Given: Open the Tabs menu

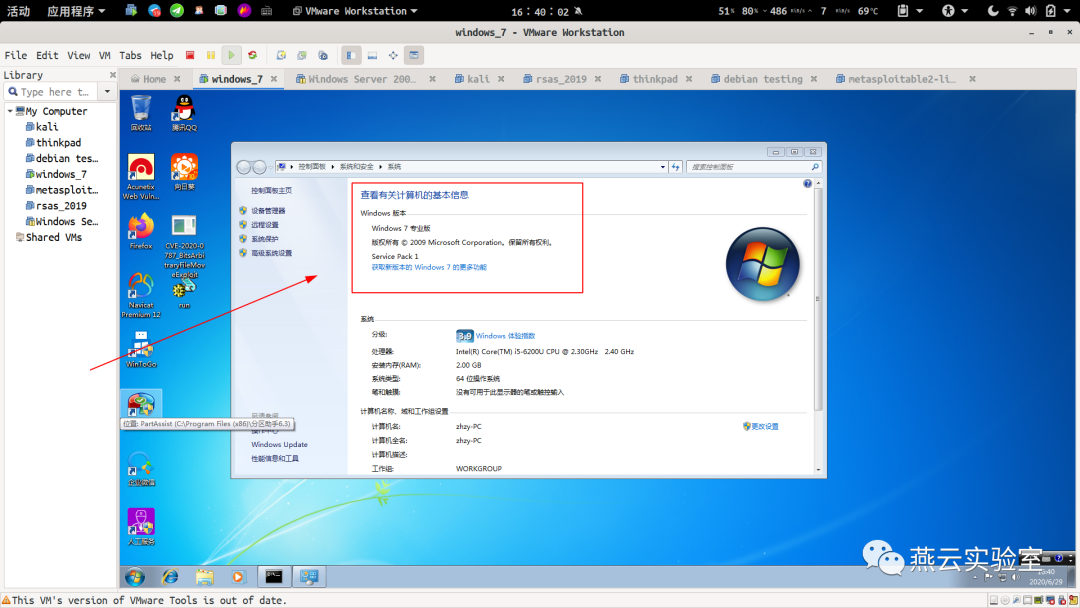Looking at the screenshot, I should (x=130, y=55).
